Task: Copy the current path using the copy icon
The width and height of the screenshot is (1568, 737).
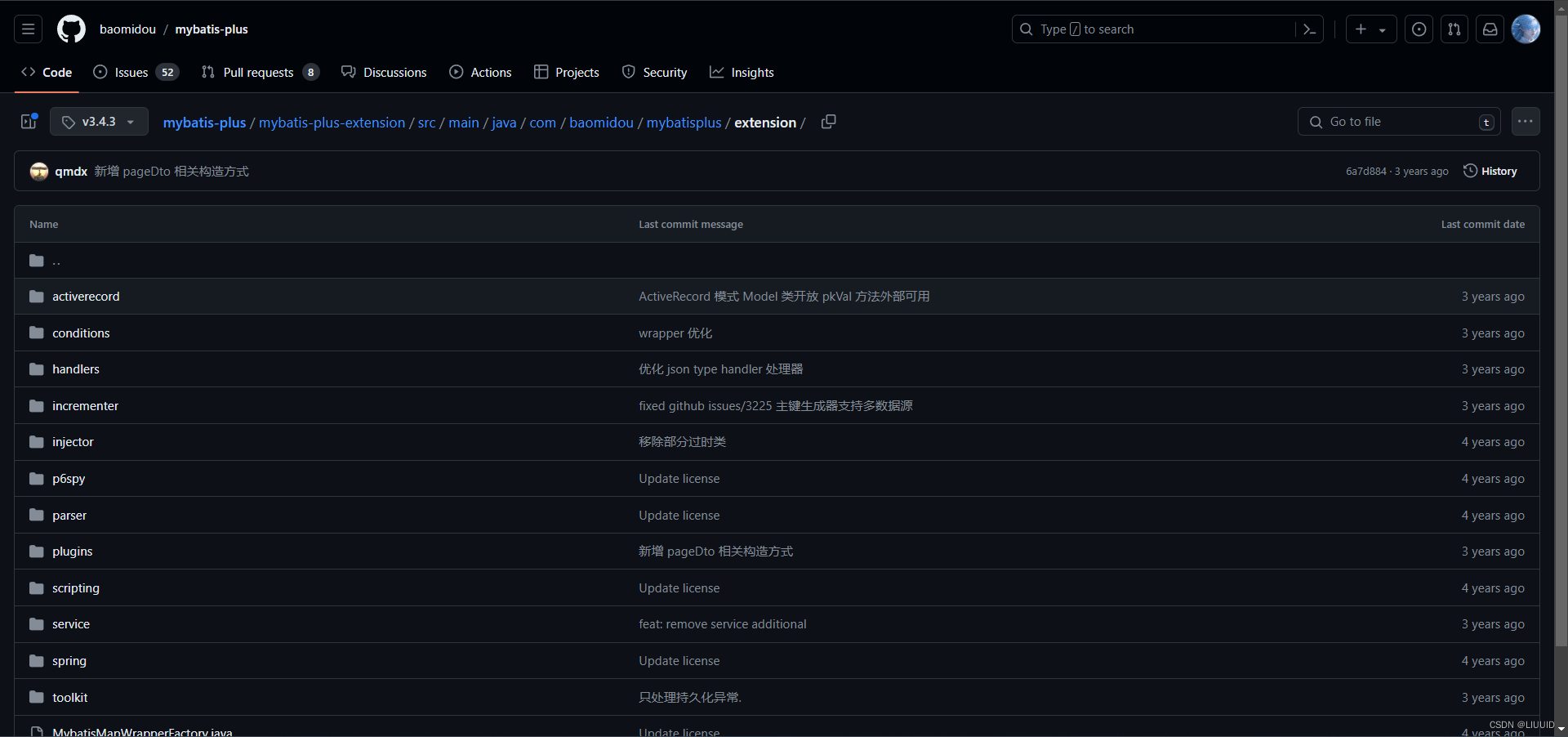Action: 828,122
